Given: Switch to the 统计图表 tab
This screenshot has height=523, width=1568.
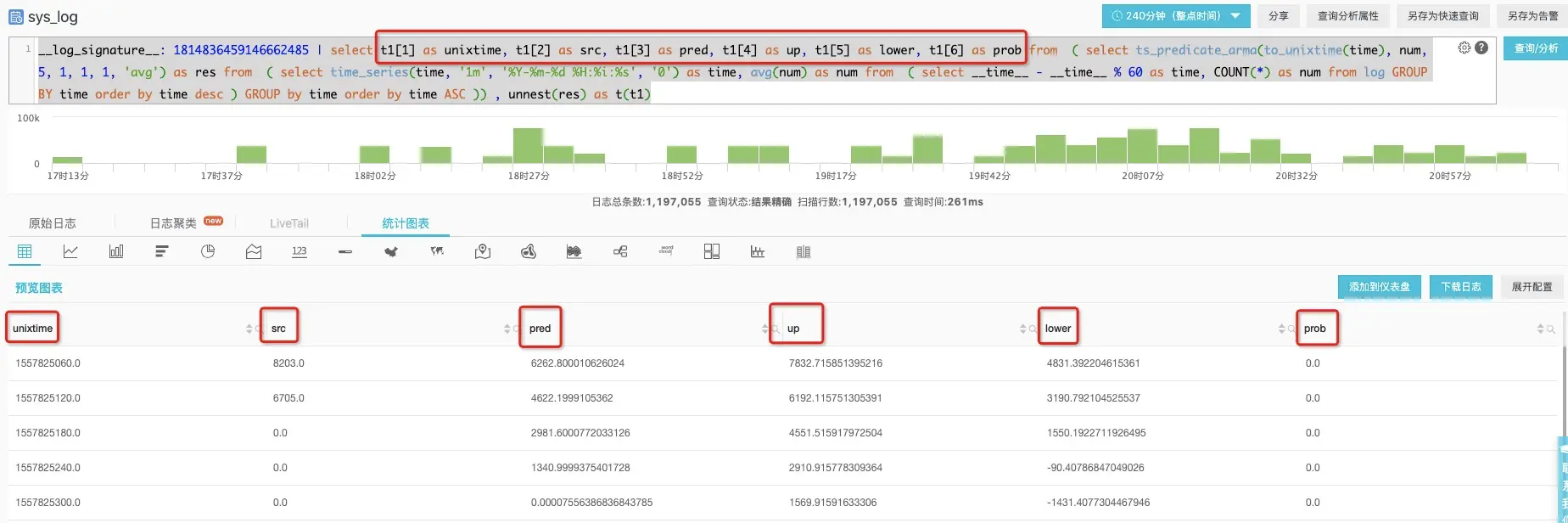Looking at the screenshot, I should [406, 223].
